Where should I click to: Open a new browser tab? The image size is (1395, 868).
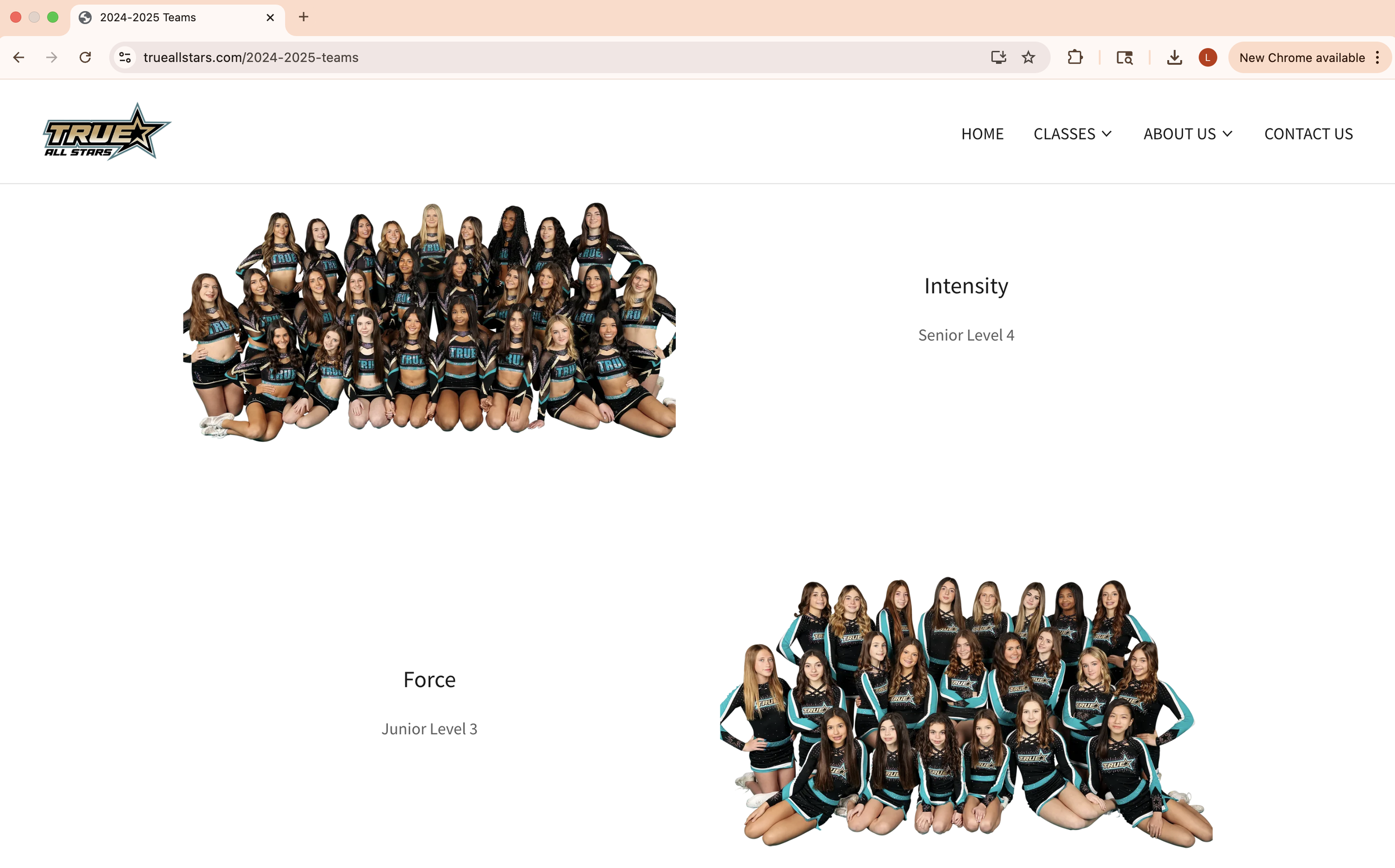[x=303, y=17]
